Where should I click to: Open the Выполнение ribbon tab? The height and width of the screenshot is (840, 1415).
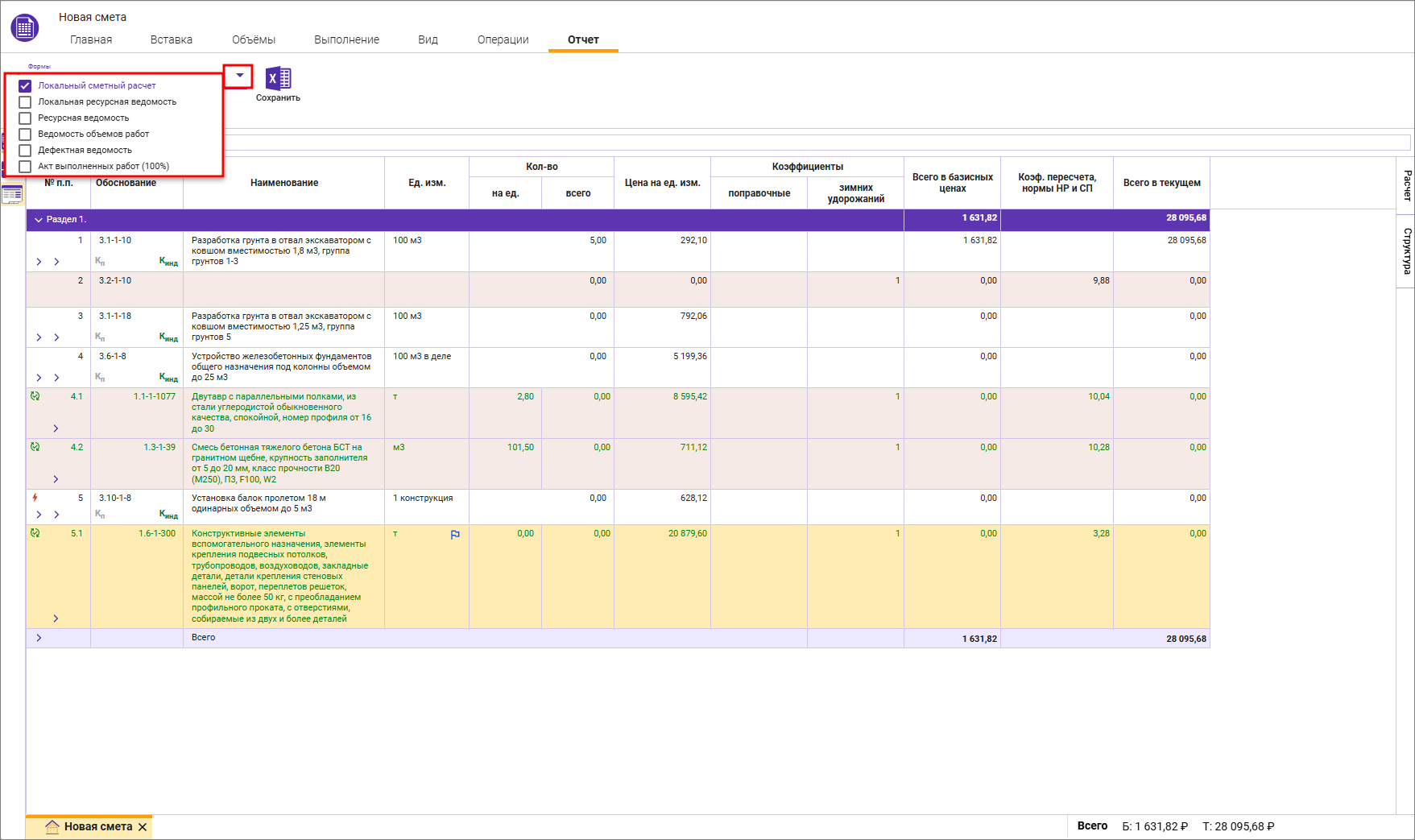(x=346, y=39)
